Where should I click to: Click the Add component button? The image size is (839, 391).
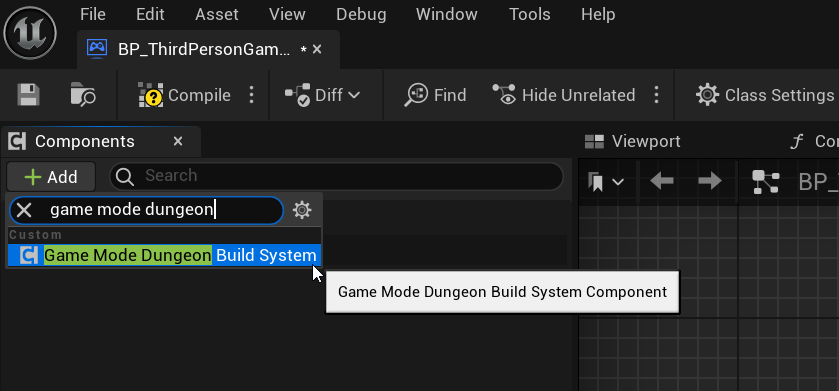pos(51,177)
